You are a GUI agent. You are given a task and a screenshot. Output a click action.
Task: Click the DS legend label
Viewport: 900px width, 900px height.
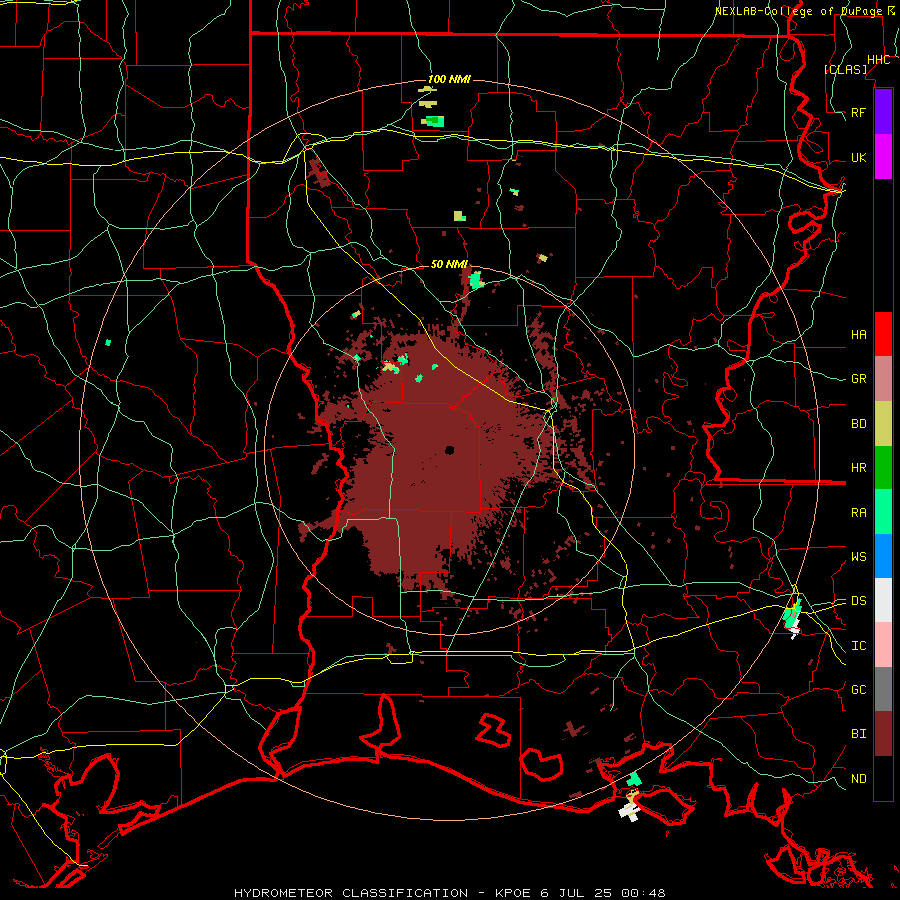tap(858, 601)
